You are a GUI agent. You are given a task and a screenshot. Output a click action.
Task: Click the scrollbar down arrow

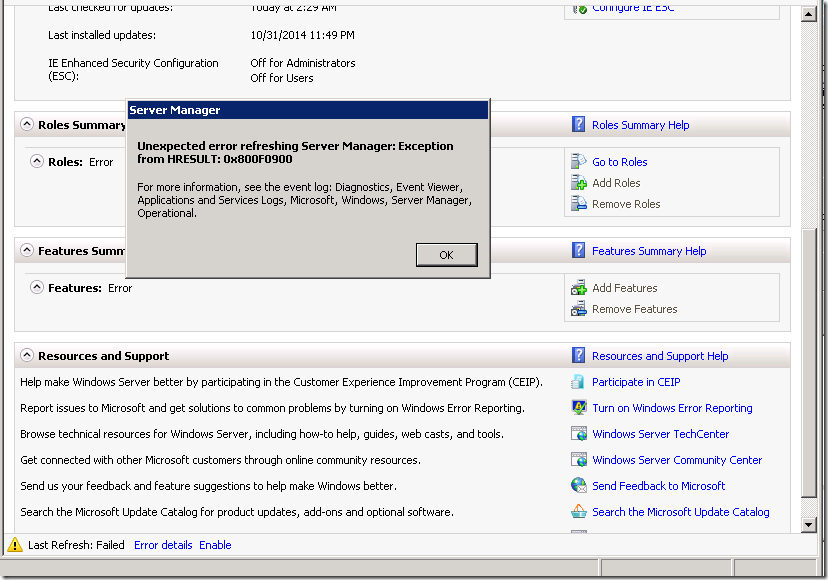point(808,525)
